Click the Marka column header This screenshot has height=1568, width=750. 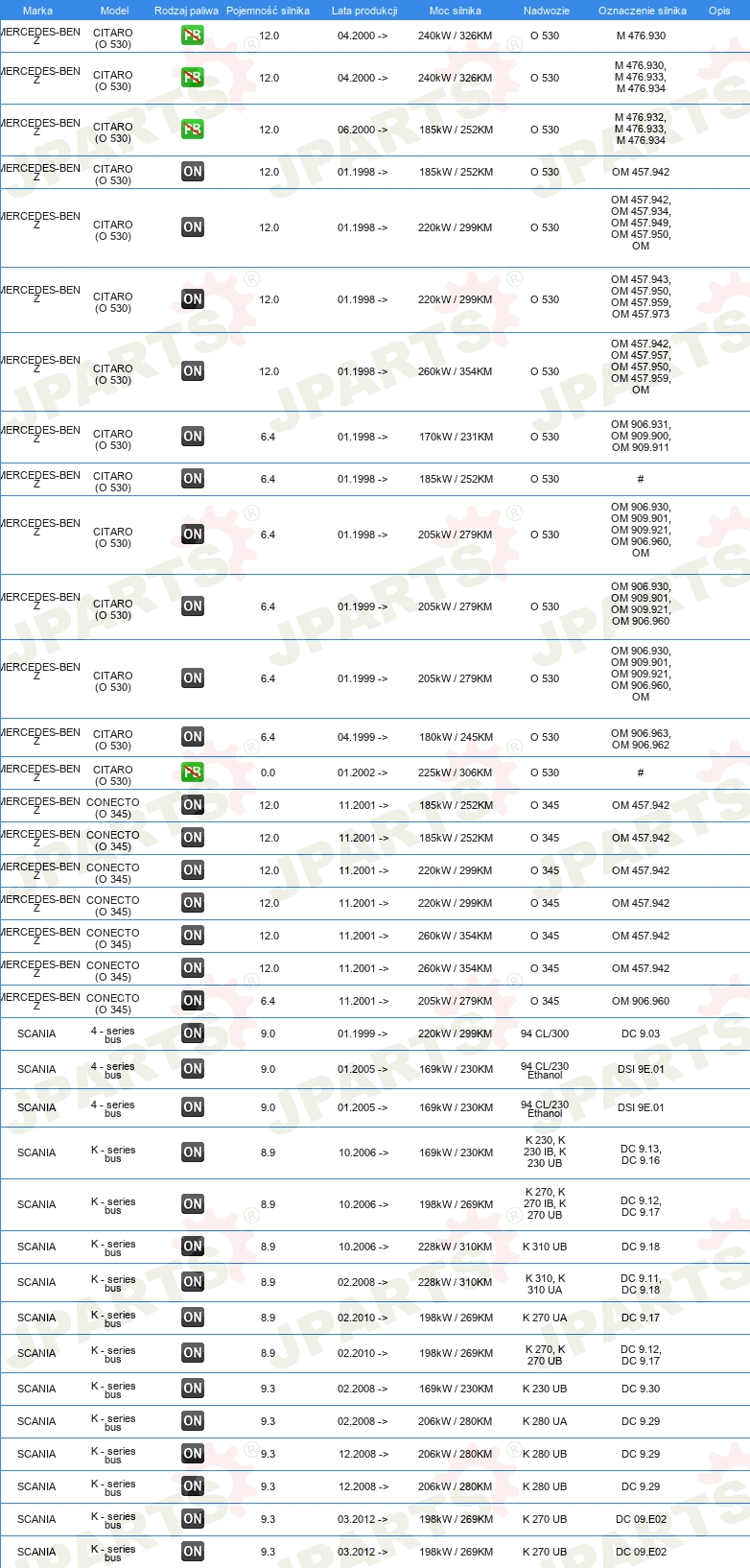point(37,11)
